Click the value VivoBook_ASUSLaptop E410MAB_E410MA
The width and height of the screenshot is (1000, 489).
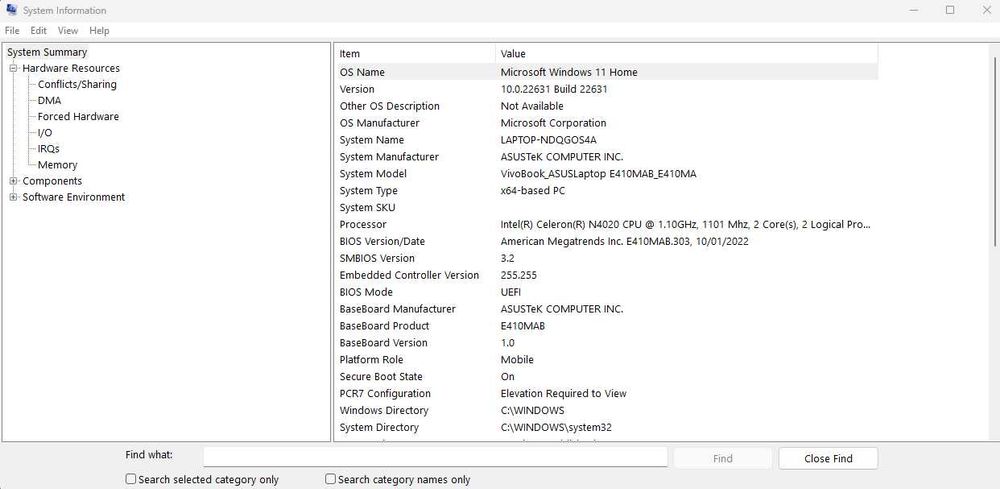pos(598,173)
